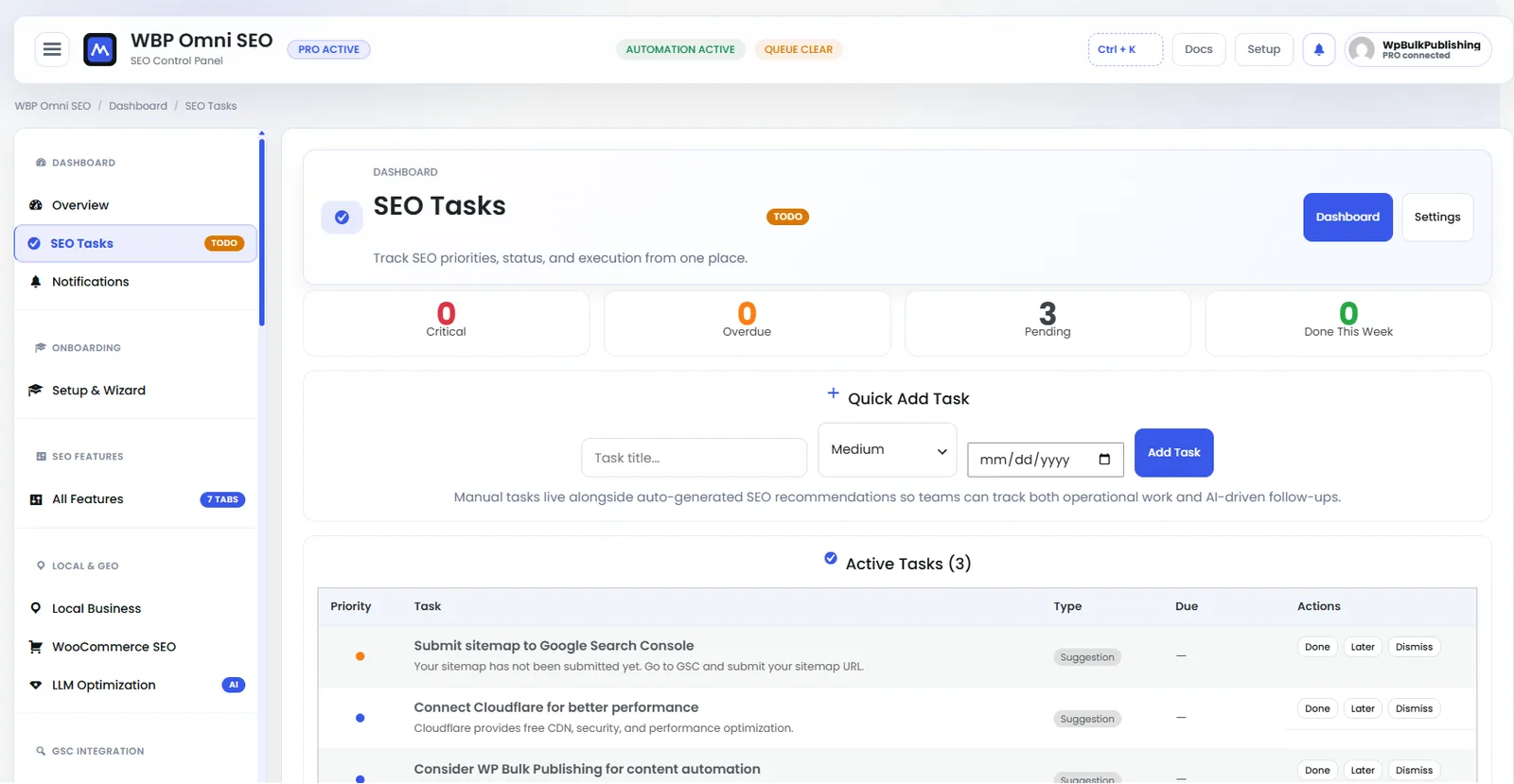Click the Done This Week card
The height and width of the screenshot is (784, 1514).
[1348, 322]
